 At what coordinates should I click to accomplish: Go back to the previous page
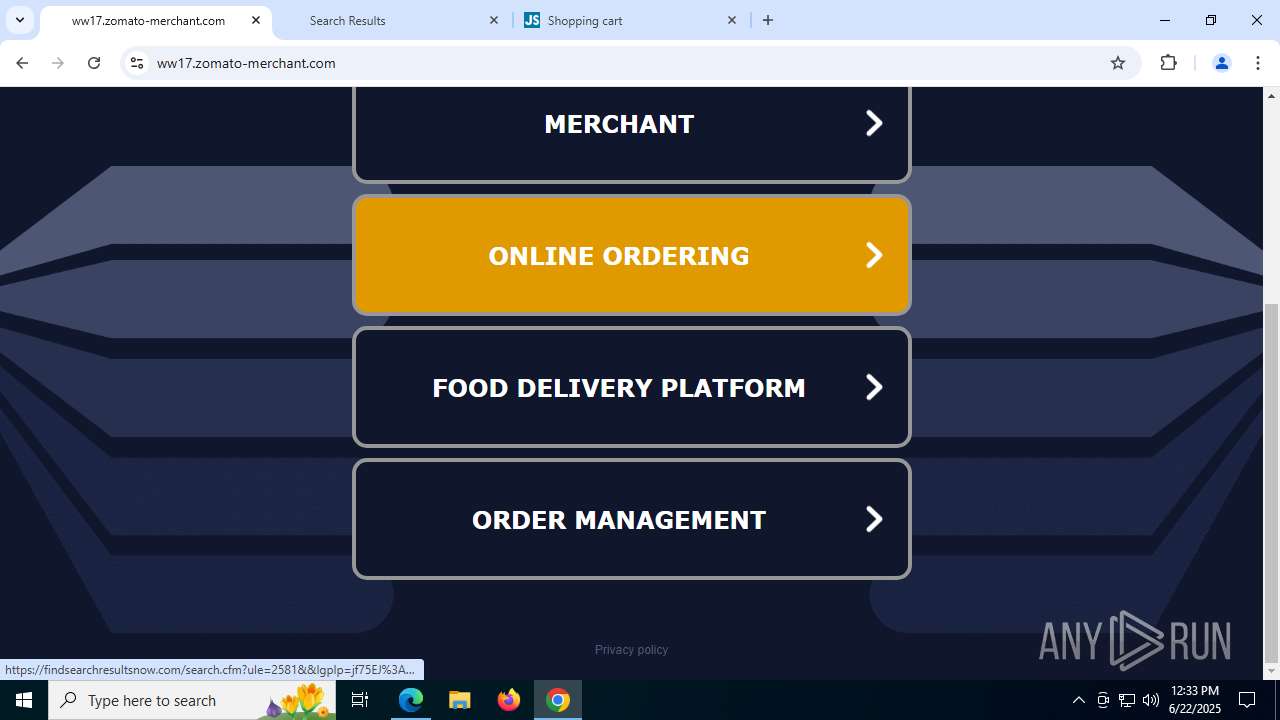pos(22,63)
